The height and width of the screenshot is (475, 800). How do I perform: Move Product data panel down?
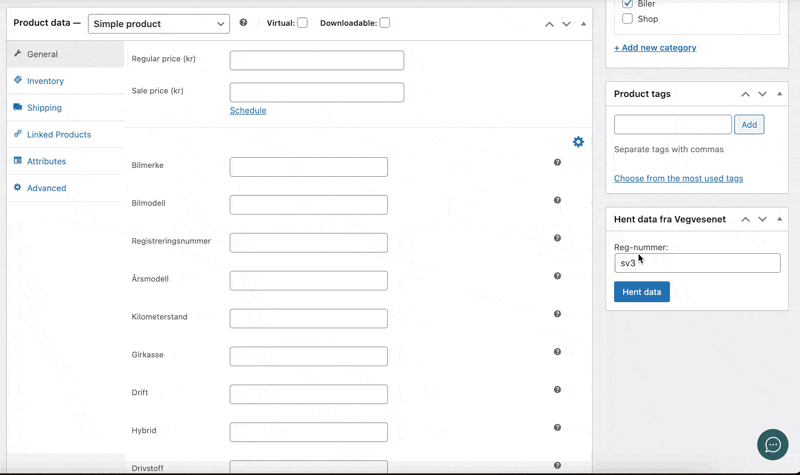566,24
